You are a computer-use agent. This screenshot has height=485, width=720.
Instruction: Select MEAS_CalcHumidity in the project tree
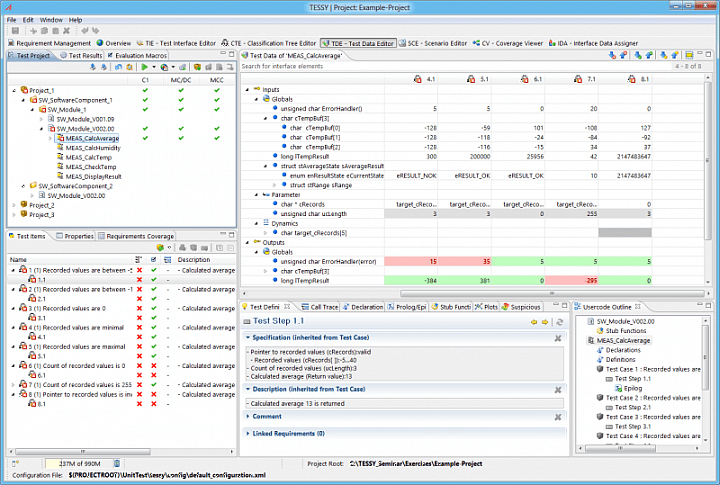(90, 148)
